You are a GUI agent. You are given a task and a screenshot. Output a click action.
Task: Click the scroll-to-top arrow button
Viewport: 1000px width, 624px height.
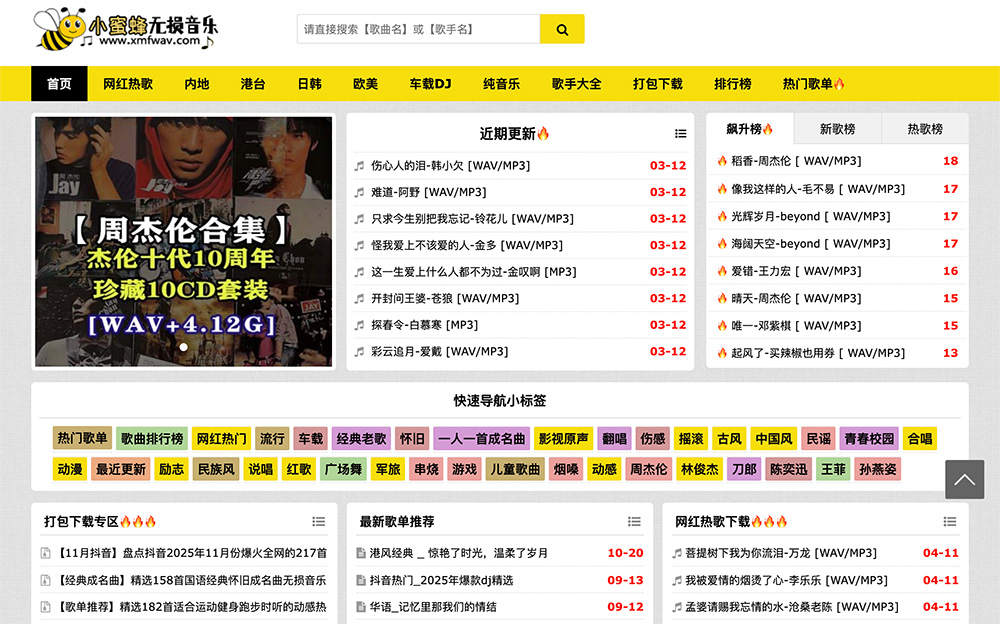tap(964, 480)
